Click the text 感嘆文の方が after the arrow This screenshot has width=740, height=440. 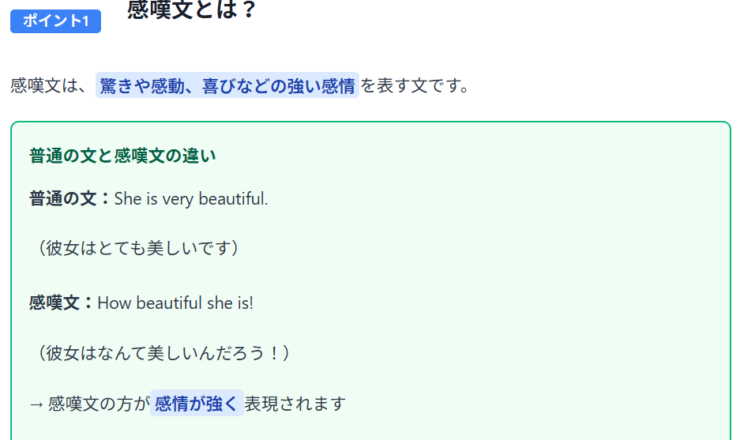click(x=98, y=404)
